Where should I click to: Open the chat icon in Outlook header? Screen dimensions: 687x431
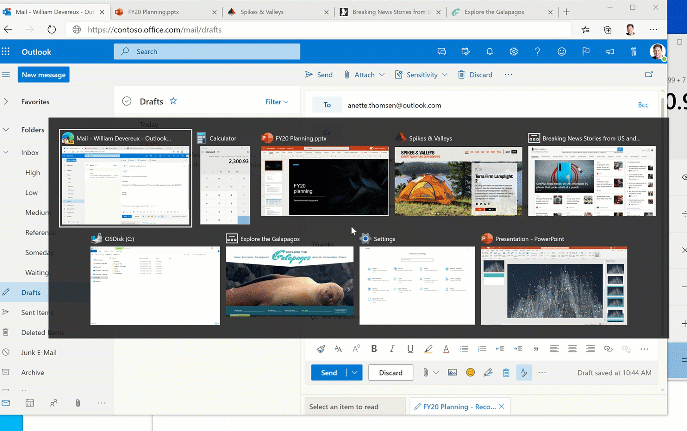442,52
